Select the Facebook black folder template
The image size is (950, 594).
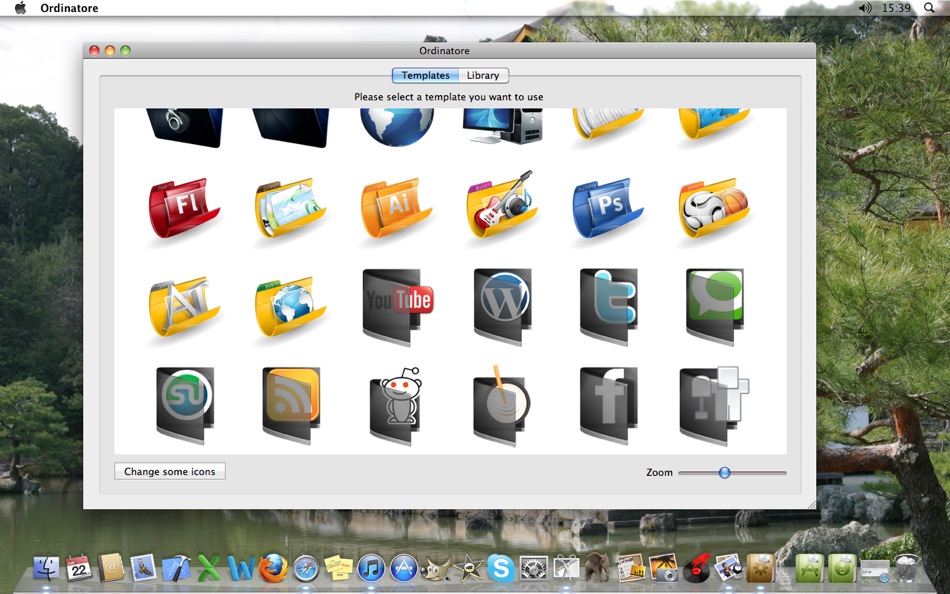[608, 405]
